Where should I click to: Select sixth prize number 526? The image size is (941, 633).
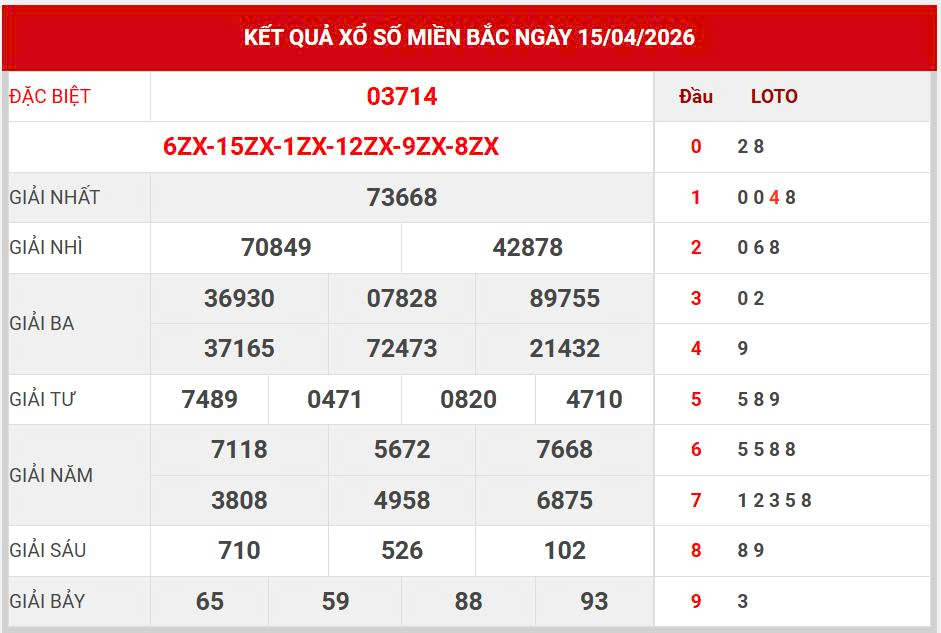[402, 551]
